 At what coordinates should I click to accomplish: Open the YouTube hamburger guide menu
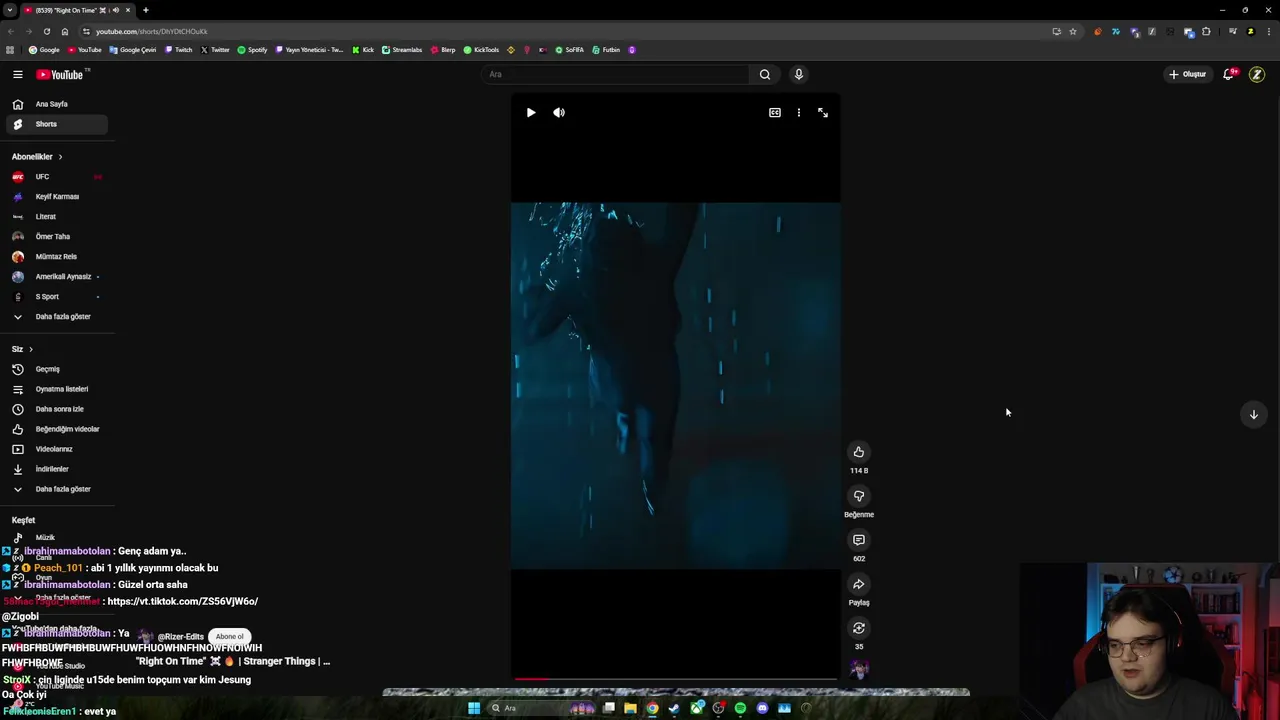(x=18, y=74)
